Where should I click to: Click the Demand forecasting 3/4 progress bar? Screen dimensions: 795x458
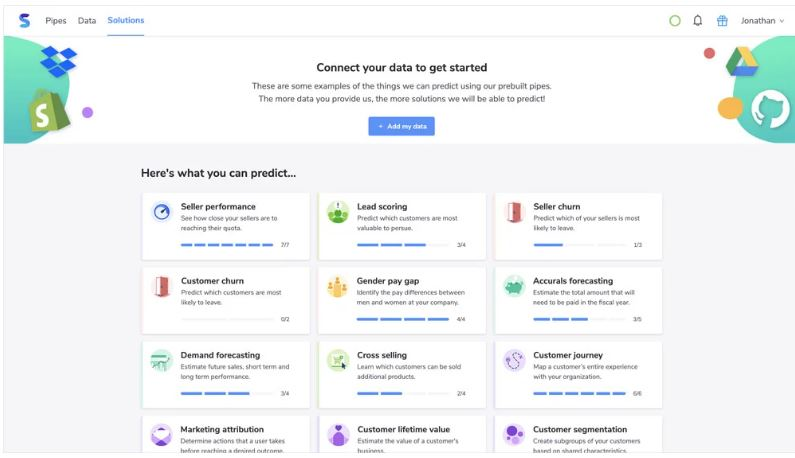point(227,394)
